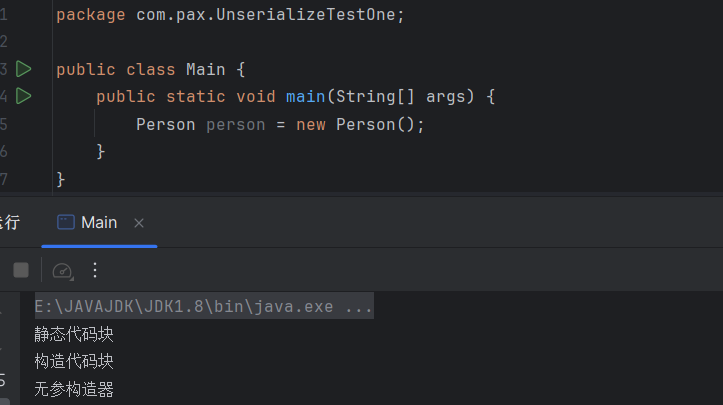Click the 无参构造器 console output line
Screen dimensions: 723x405
(x=74, y=389)
